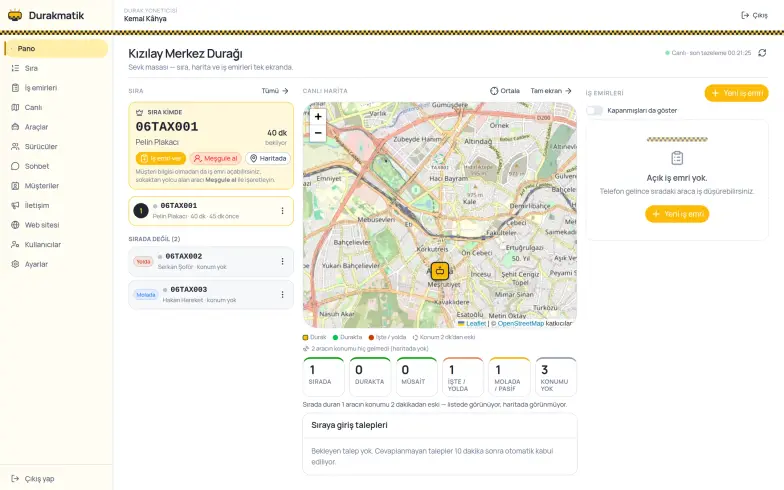Toggle Kapanmışları da göster switch

point(594,110)
